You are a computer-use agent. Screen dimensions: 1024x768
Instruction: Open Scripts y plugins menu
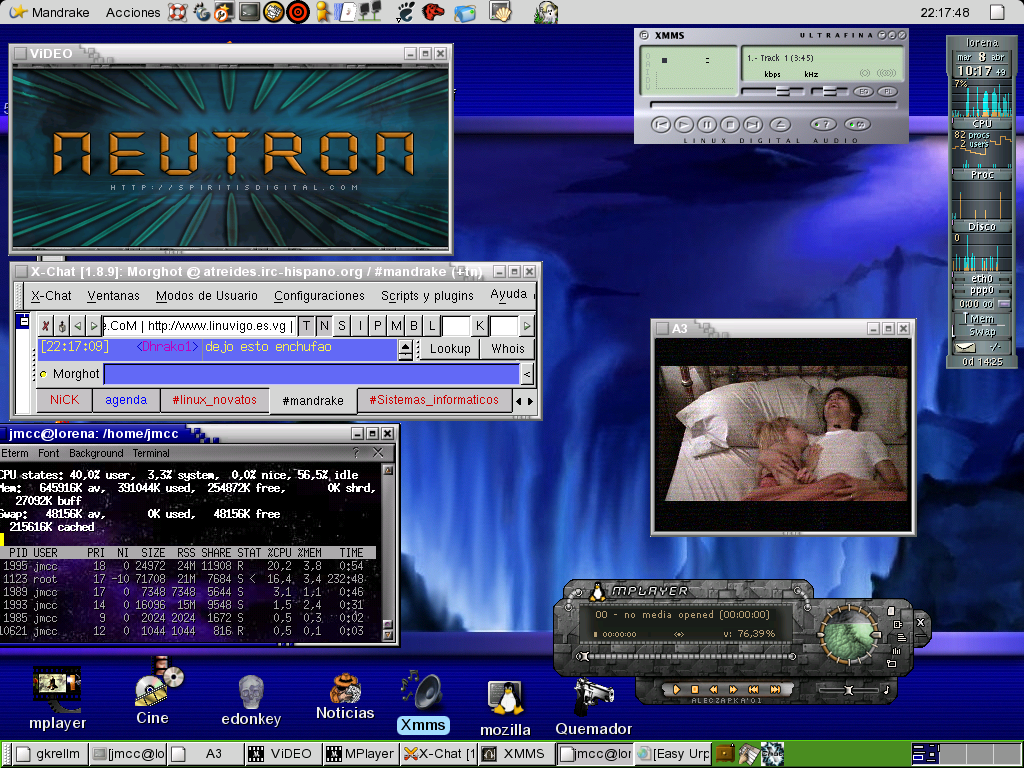pyautogui.click(x=427, y=296)
